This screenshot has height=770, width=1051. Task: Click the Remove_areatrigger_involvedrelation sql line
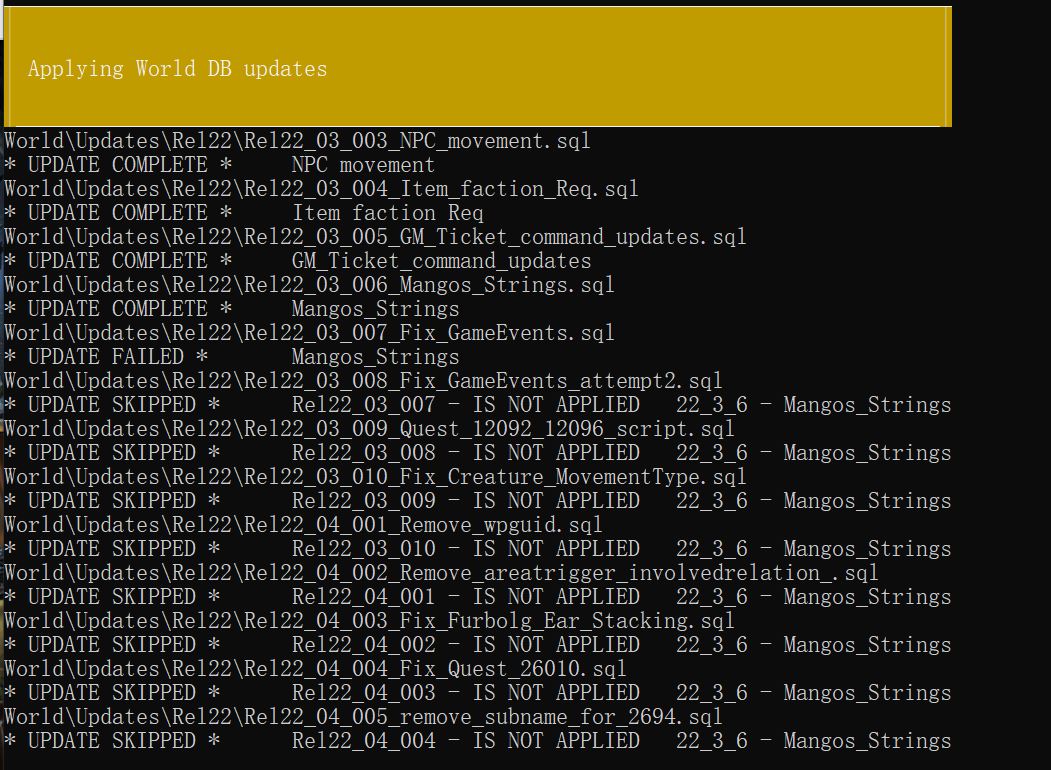[x=441, y=573]
